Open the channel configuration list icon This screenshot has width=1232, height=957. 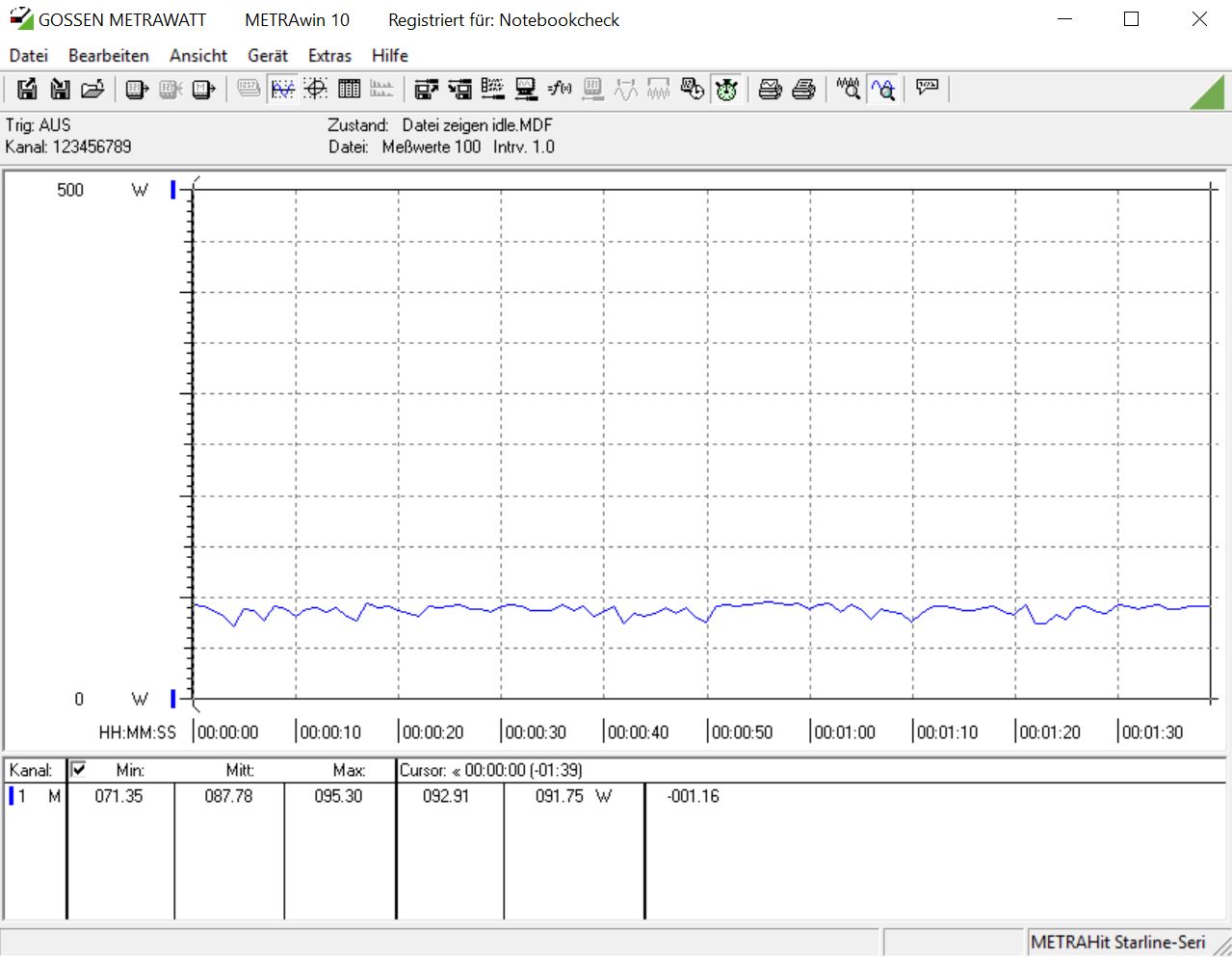click(492, 90)
